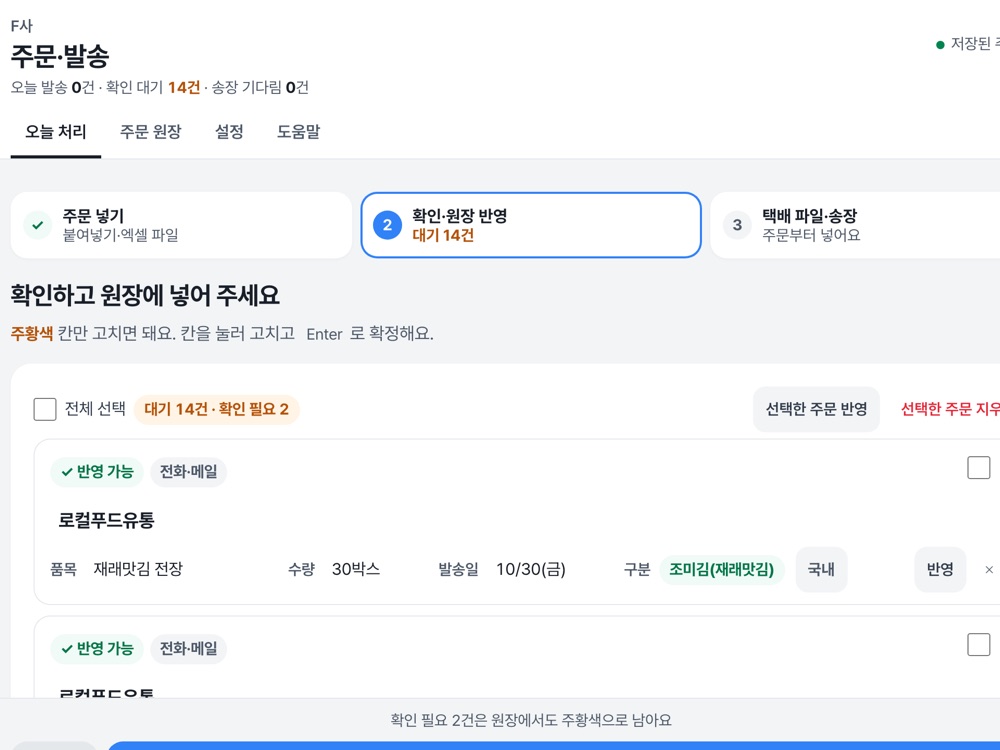Click the 로컬푸드유통 customer name in first card
The width and height of the screenshot is (1000, 750).
coord(107,520)
